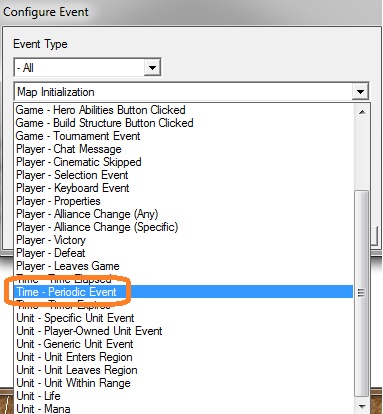Choose Game - Hero Abilities Button Clicked
This screenshot has width=383, height=414.
tap(184, 110)
